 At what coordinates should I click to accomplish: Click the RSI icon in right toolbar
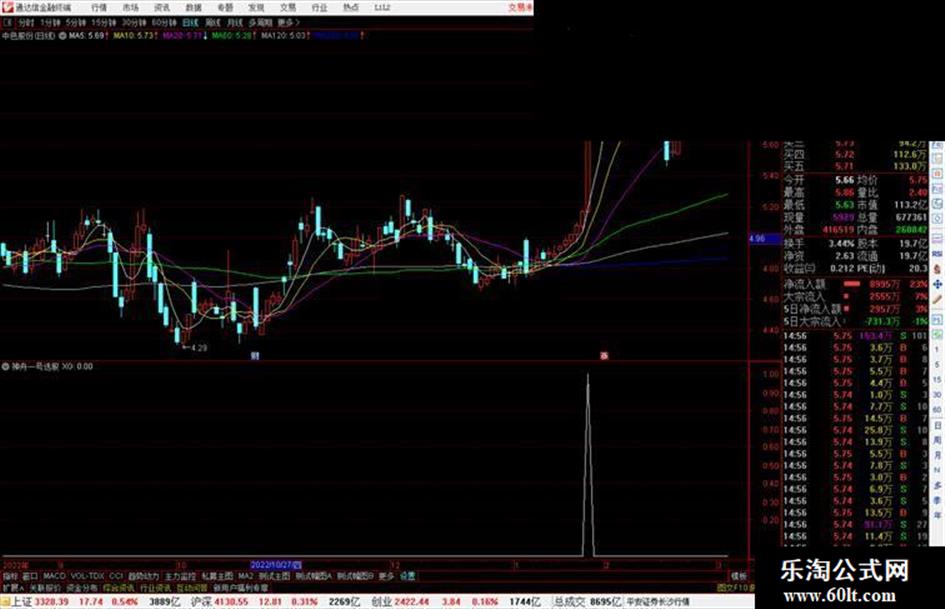click(x=937, y=253)
